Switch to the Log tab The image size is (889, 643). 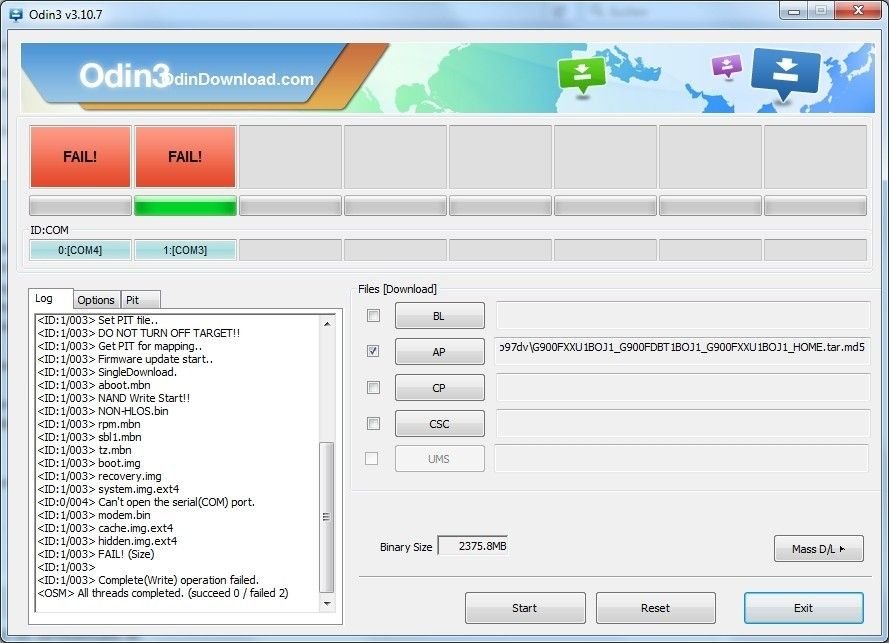coord(50,298)
